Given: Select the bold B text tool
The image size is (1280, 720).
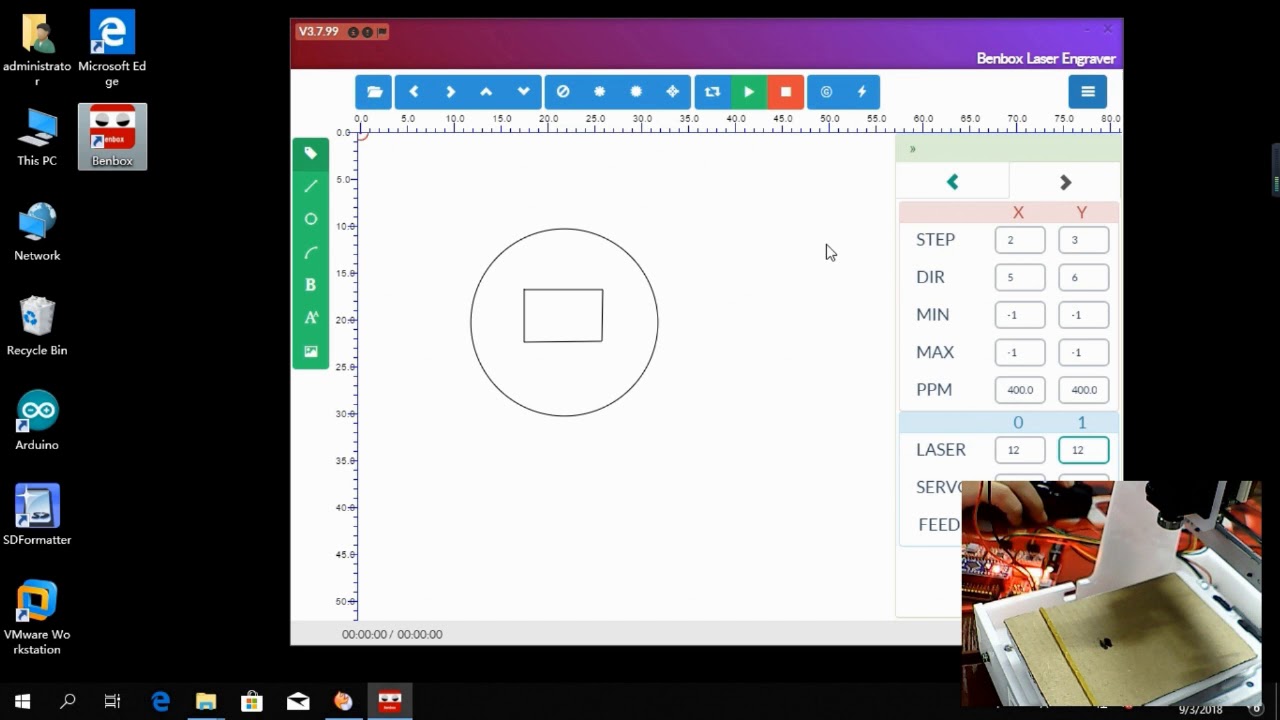Looking at the screenshot, I should [311, 285].
